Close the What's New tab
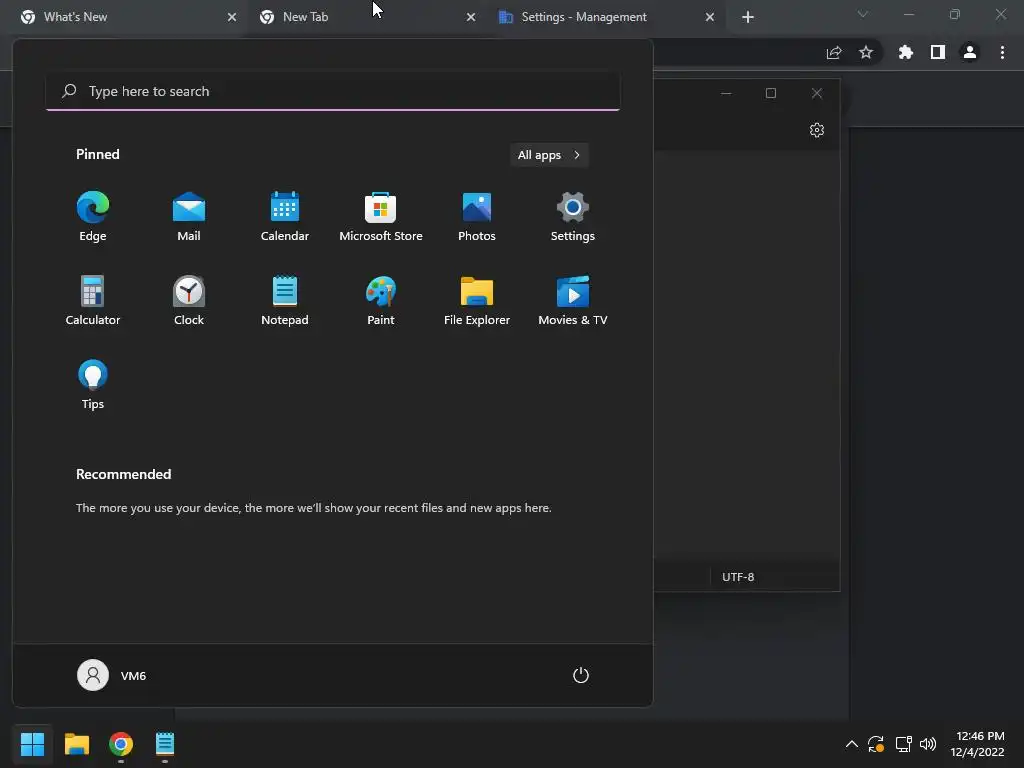Image resolution: width=1024 pixels, height=768 pixels. (232, 18)
